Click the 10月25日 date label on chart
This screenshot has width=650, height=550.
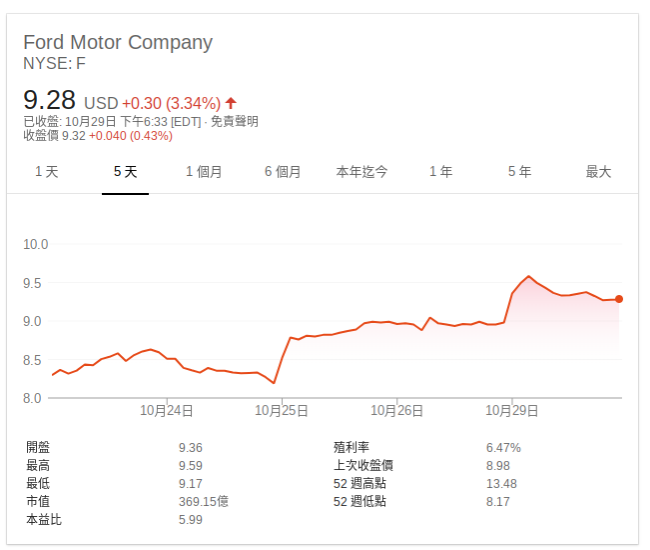pyautogui.click(x=282, y=410)
